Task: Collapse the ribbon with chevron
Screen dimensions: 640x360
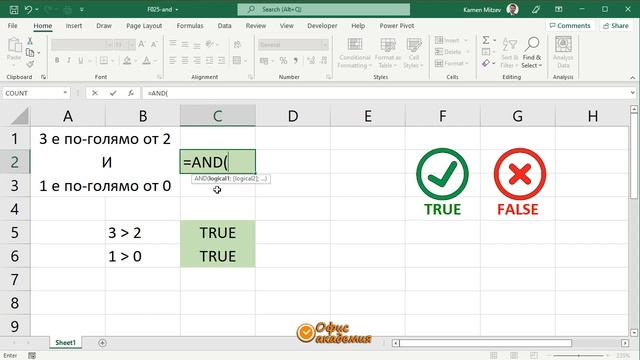Action: tap(633, 77)
